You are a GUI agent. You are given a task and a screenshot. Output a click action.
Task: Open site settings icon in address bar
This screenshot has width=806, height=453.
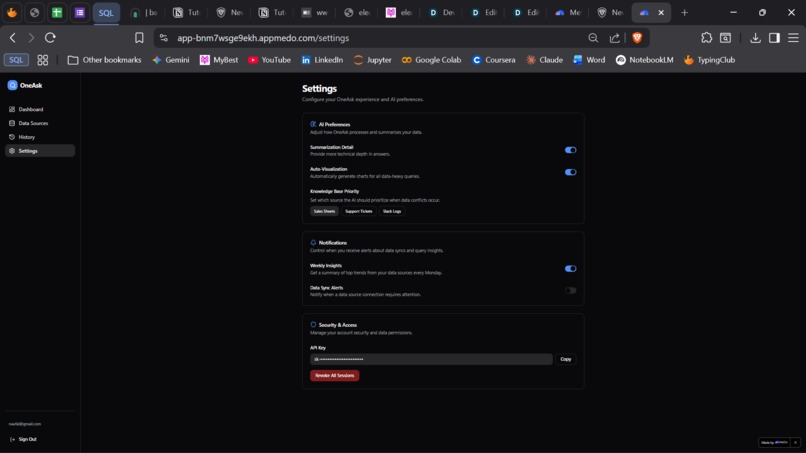(x=163, y=38)
